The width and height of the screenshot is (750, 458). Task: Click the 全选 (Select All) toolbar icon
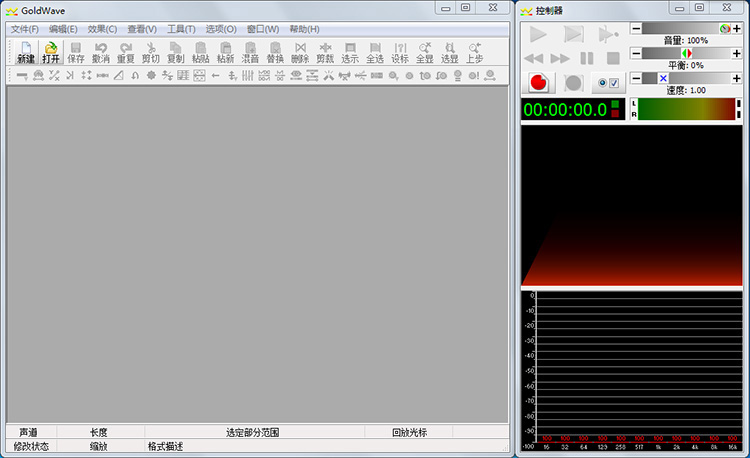(375, 53)
